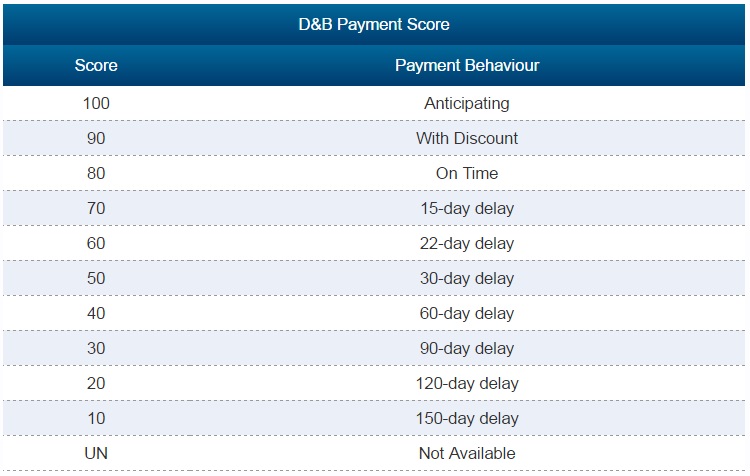
Task: Select the 90-day delay cell
Action: (467, 348)
